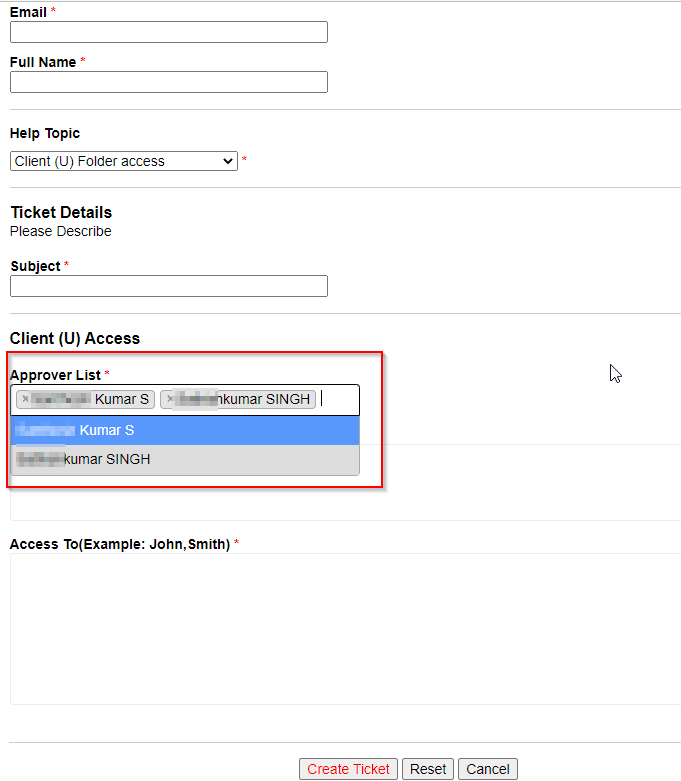
Task: Click the Access To text area
Action: [x=345, y=629]
